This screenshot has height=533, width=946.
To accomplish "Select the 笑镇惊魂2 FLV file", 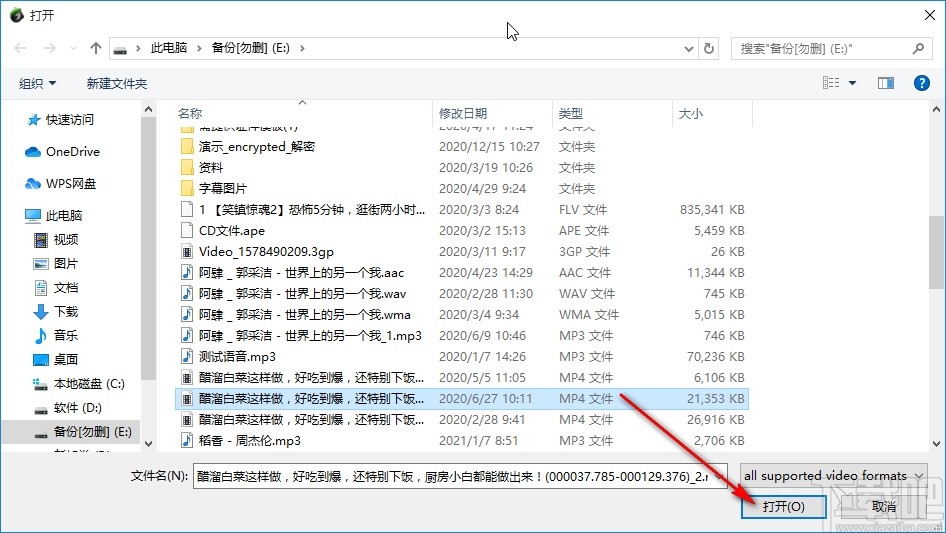I will click(x=462, y=210).
